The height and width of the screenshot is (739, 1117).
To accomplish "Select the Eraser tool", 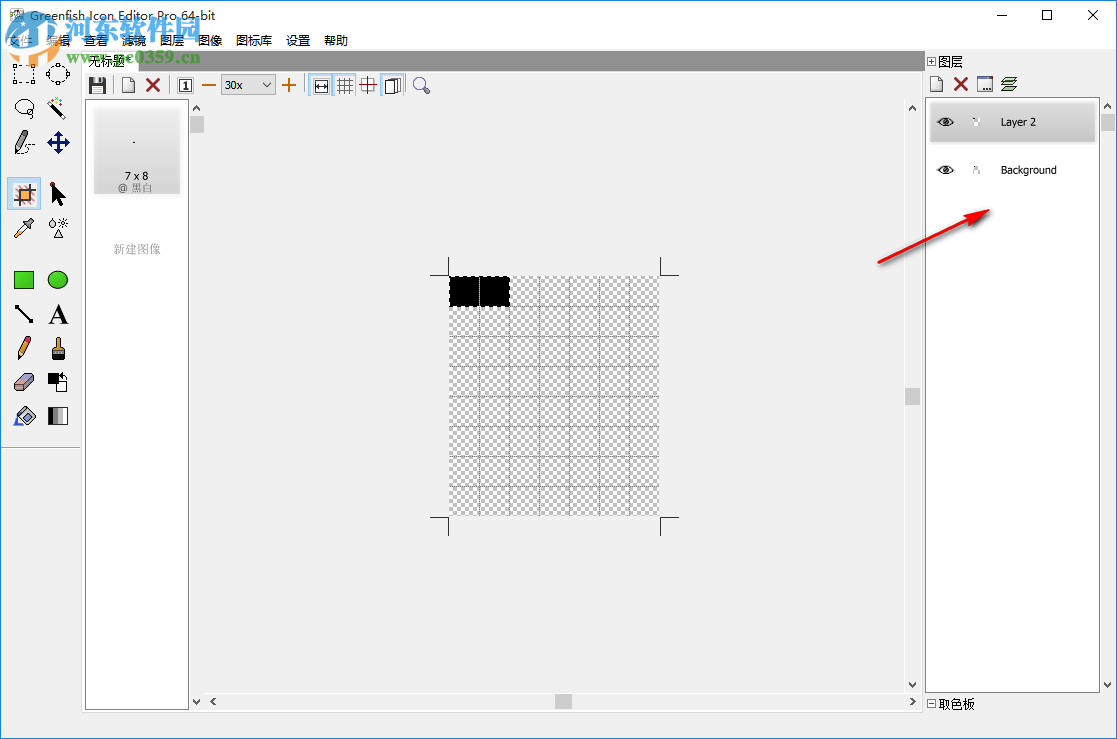I will 23,382.
